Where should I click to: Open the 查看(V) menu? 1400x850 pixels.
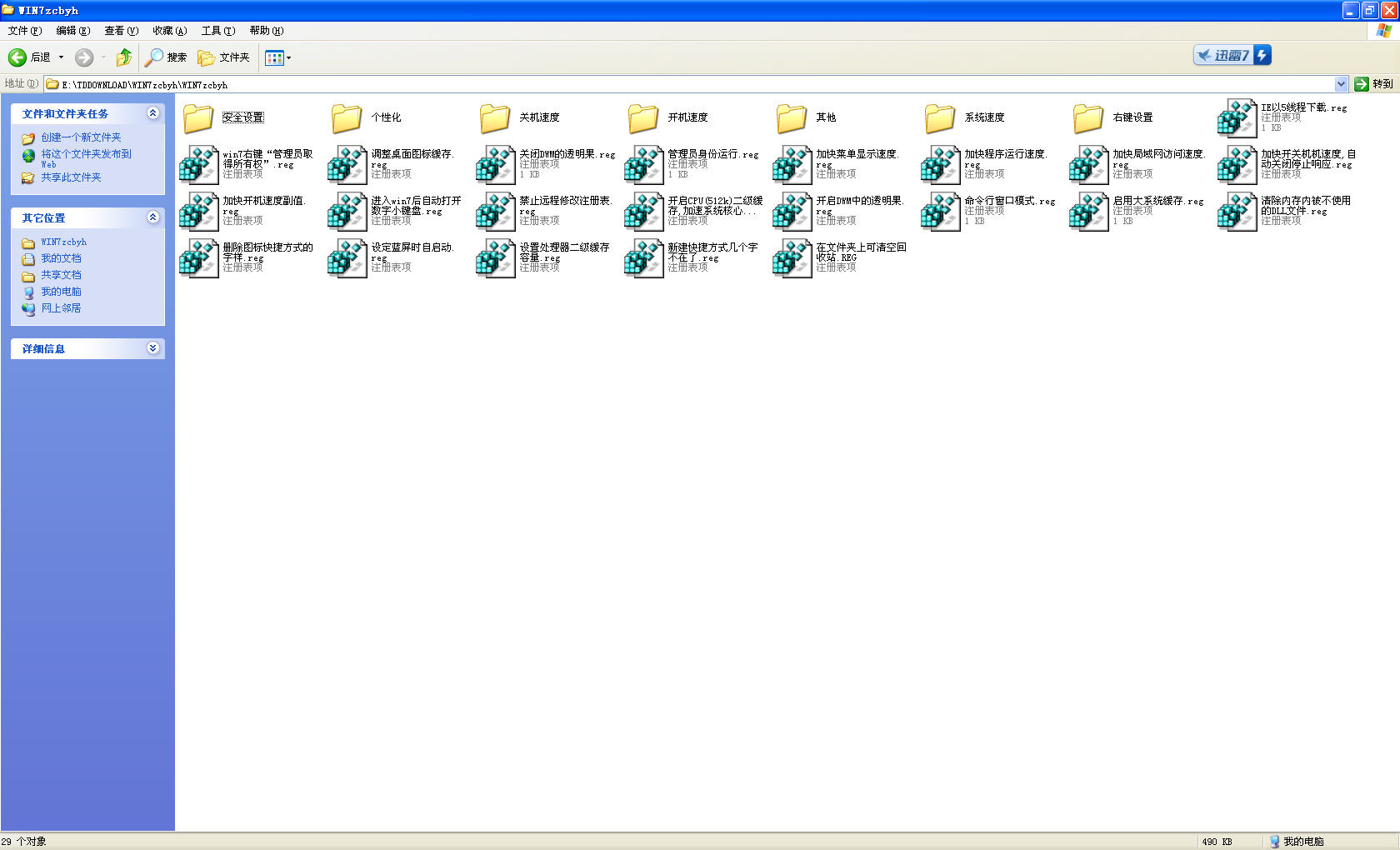(x=121, y=31)
